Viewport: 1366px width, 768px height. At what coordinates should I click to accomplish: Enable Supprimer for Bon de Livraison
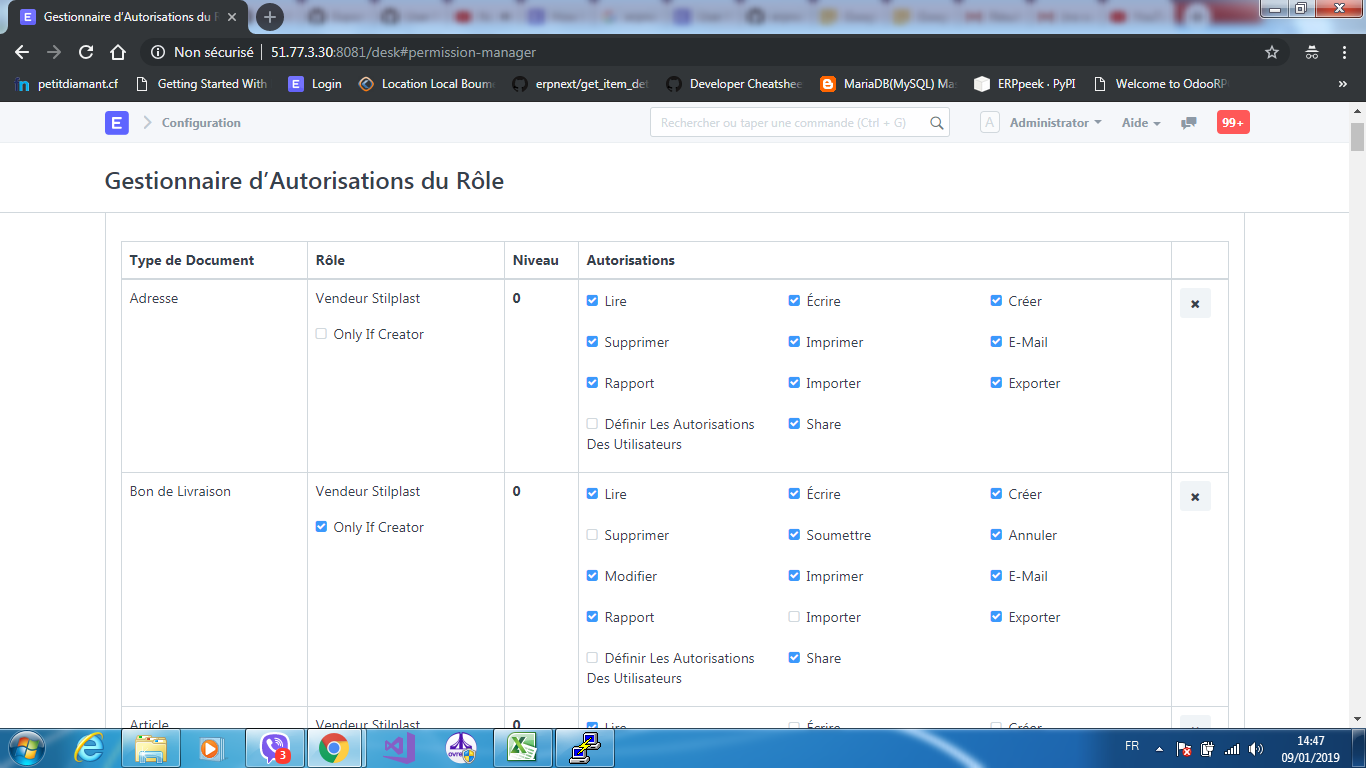point(592,535)
